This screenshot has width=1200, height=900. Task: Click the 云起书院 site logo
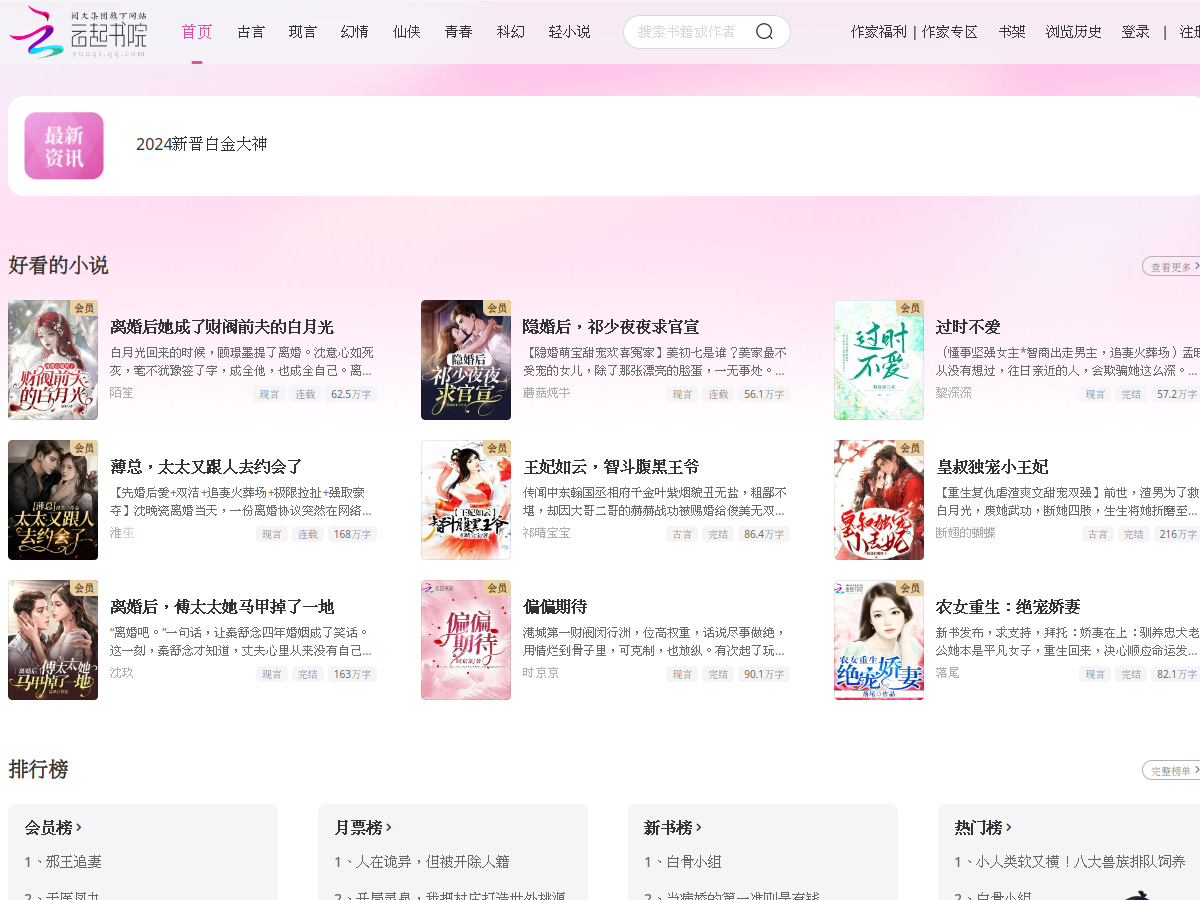click(x=78, y=32)
